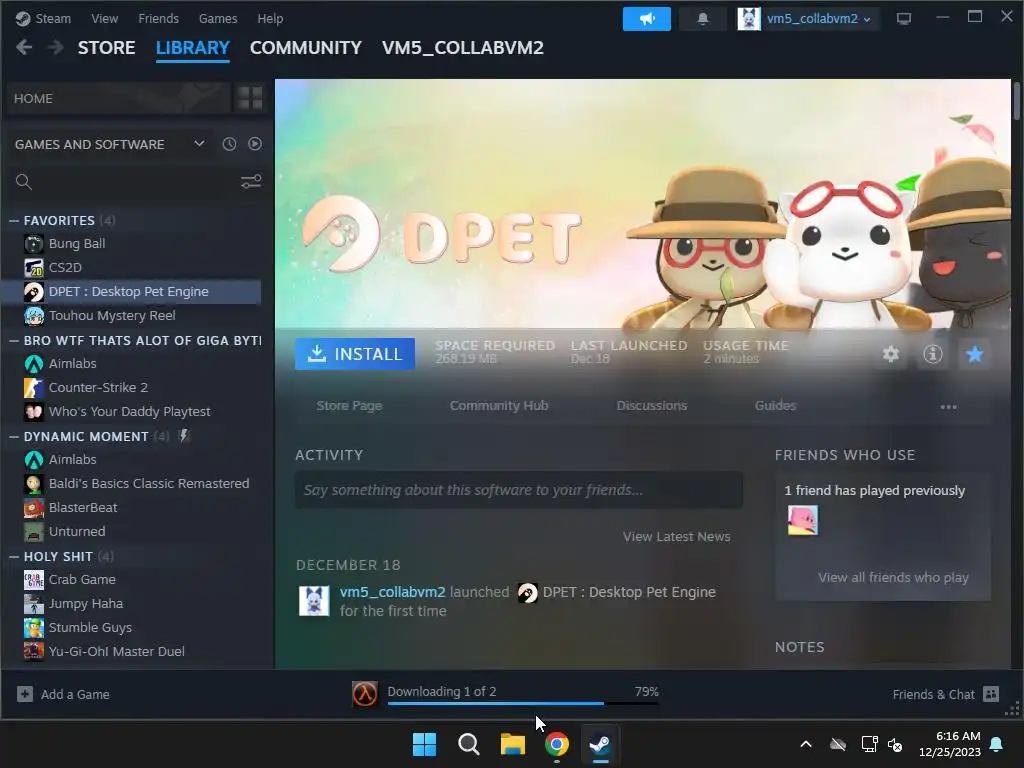Click the main page vertical scrollbar
This screenshot has width=1024, height=768.
pos(1017,101)
